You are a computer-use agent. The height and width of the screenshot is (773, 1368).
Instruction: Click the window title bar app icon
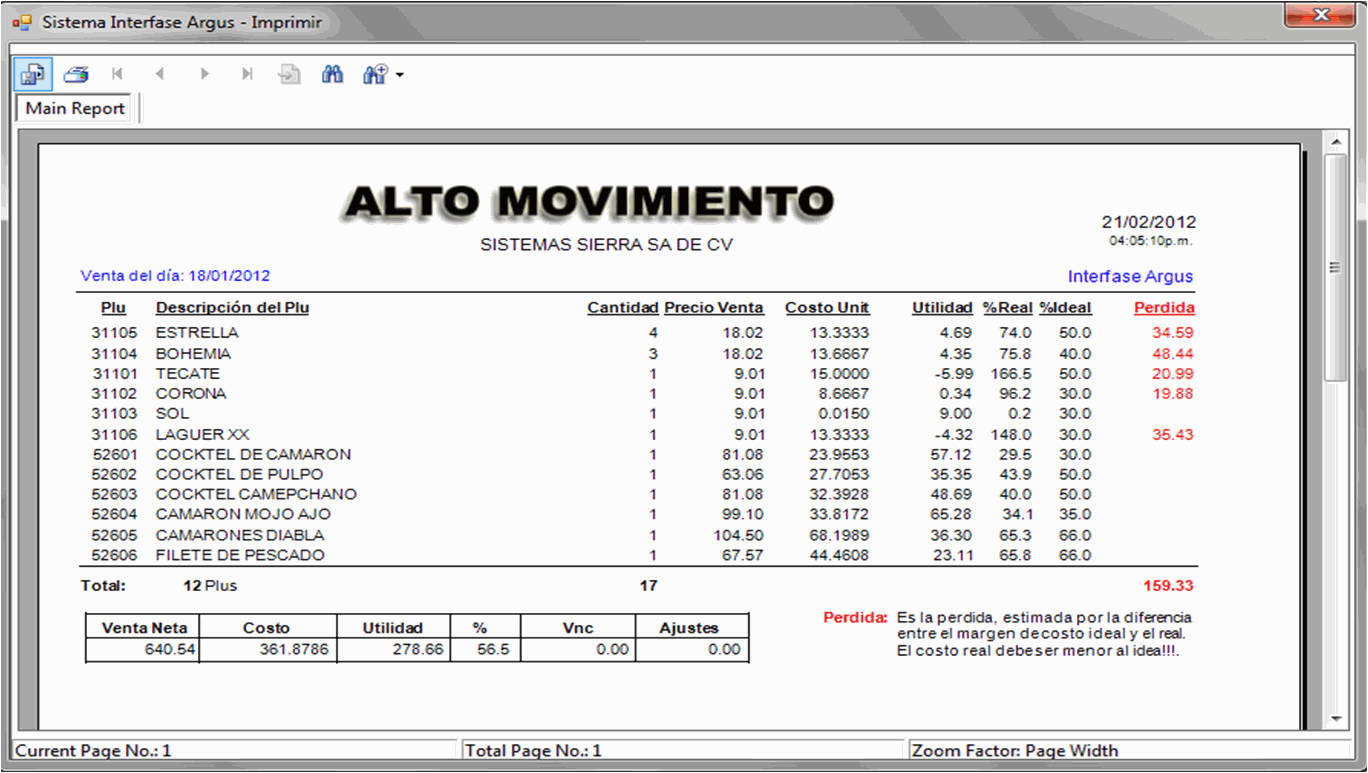click(x=22, y=22)
